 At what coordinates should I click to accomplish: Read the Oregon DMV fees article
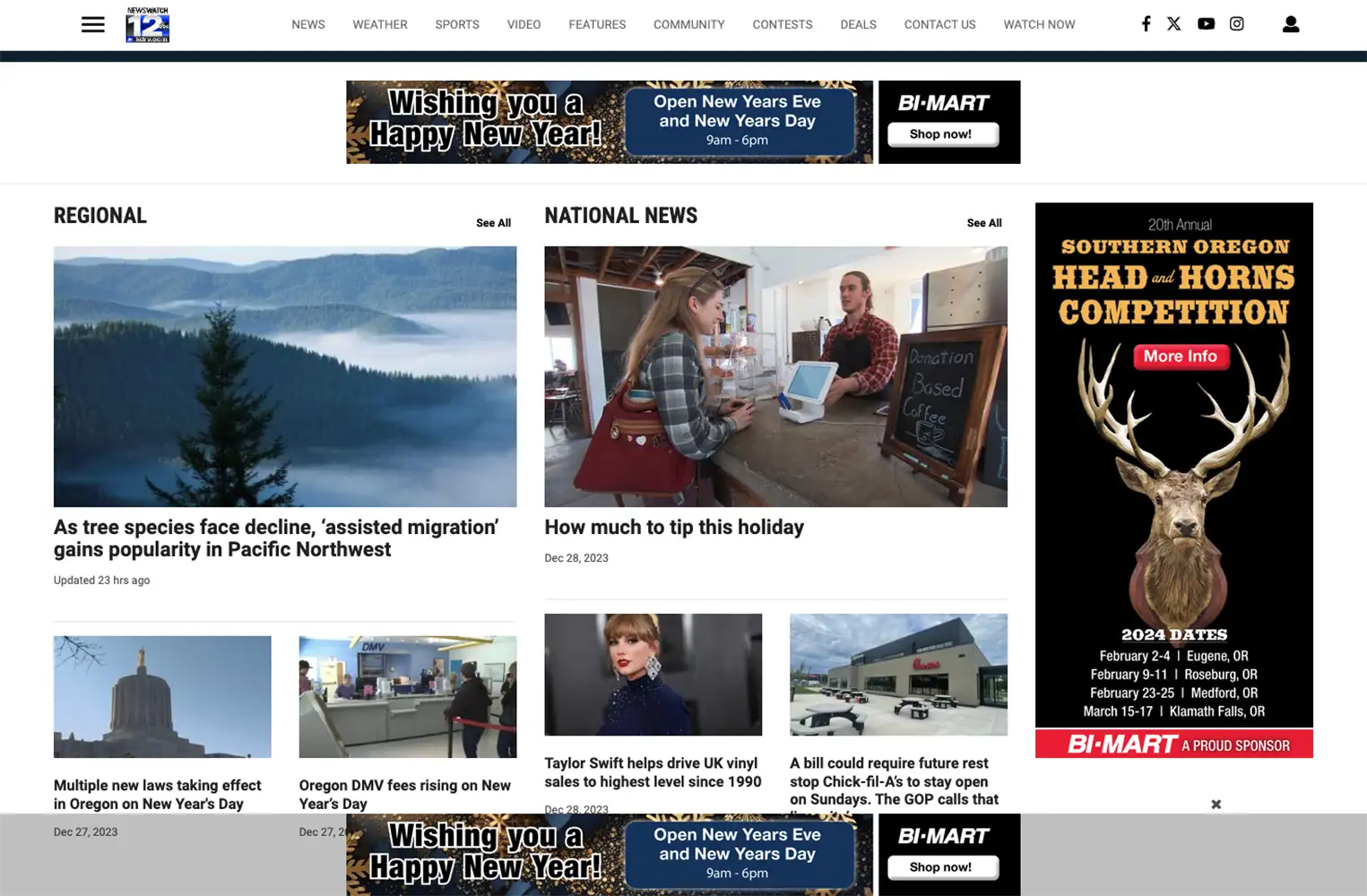[405, 795]
